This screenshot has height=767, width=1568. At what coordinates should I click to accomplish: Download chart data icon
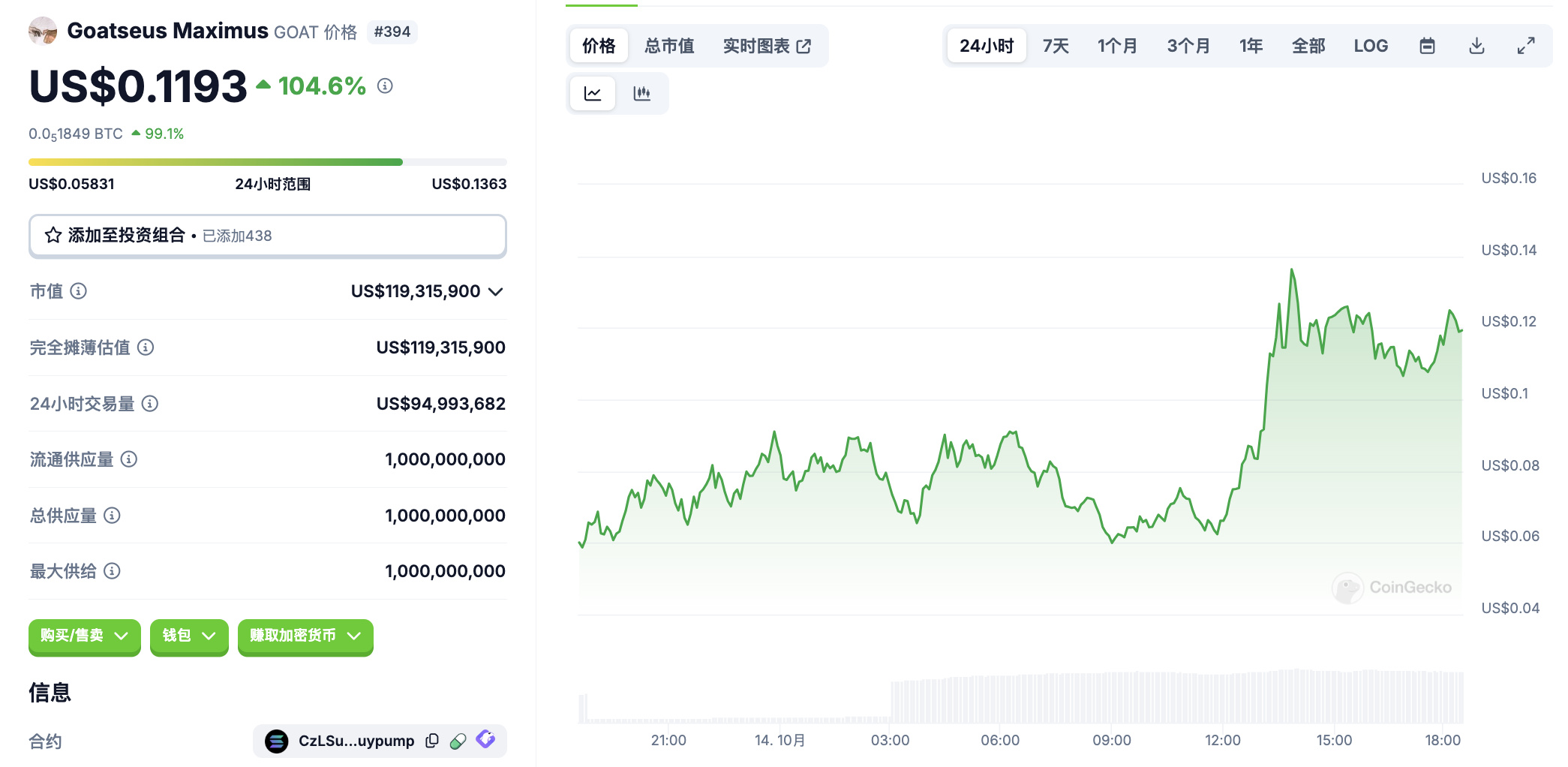tap(1476, 46)
